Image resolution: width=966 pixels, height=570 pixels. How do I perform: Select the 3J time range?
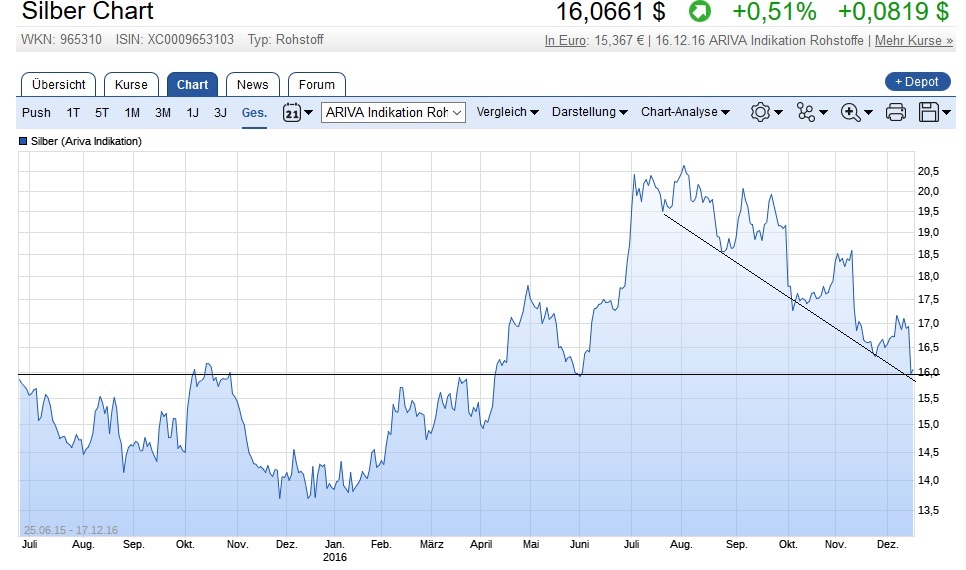220,113
